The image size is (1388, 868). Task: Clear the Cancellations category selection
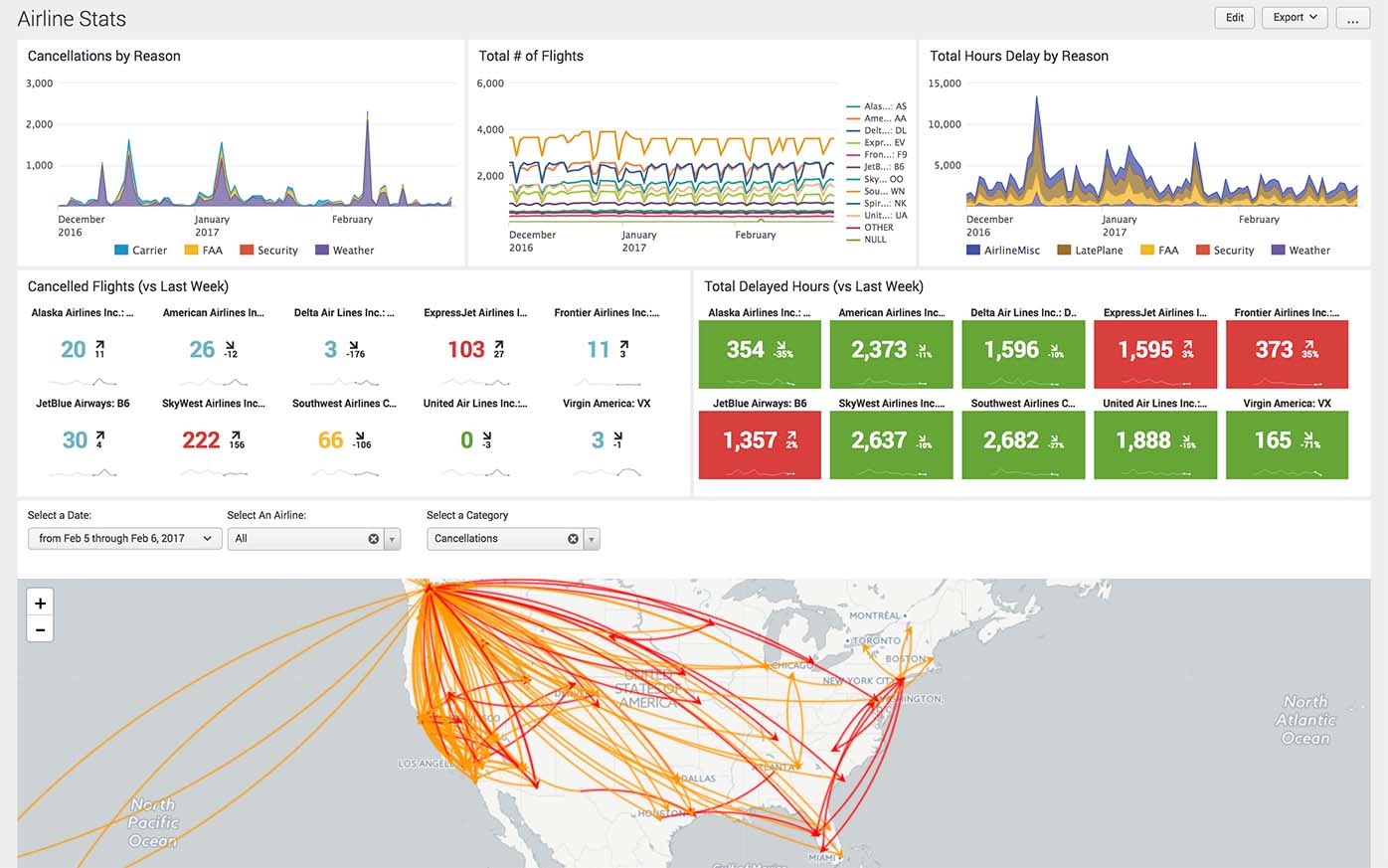click(573, 539)
